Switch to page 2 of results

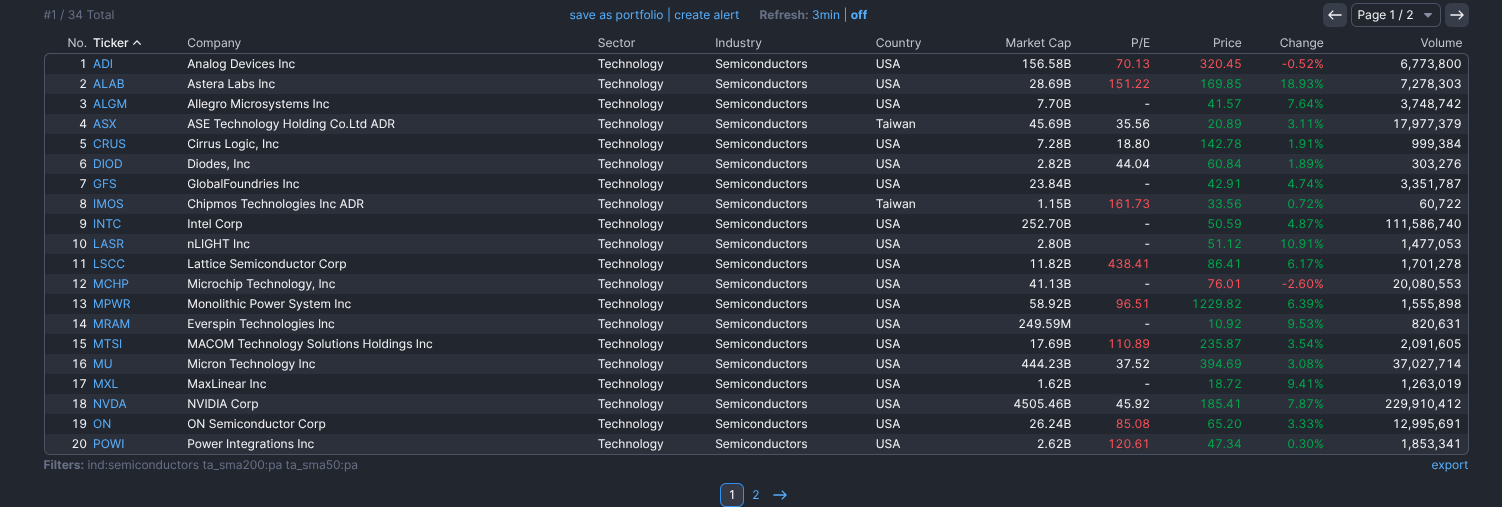click(756, 495)
